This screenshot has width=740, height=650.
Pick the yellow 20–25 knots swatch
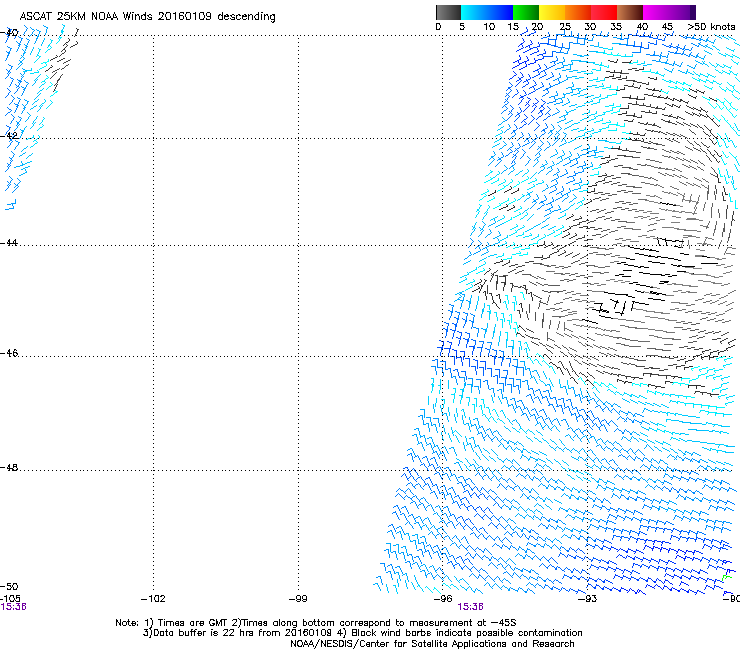coord(552,12)
